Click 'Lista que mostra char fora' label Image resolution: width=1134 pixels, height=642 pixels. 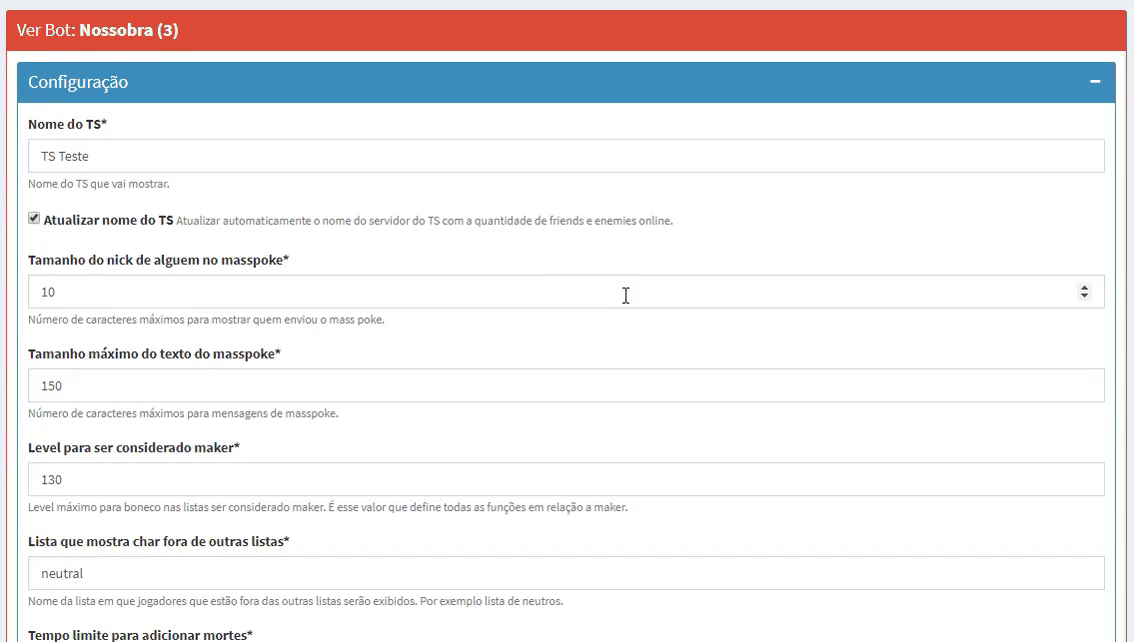tap(158, 542)
